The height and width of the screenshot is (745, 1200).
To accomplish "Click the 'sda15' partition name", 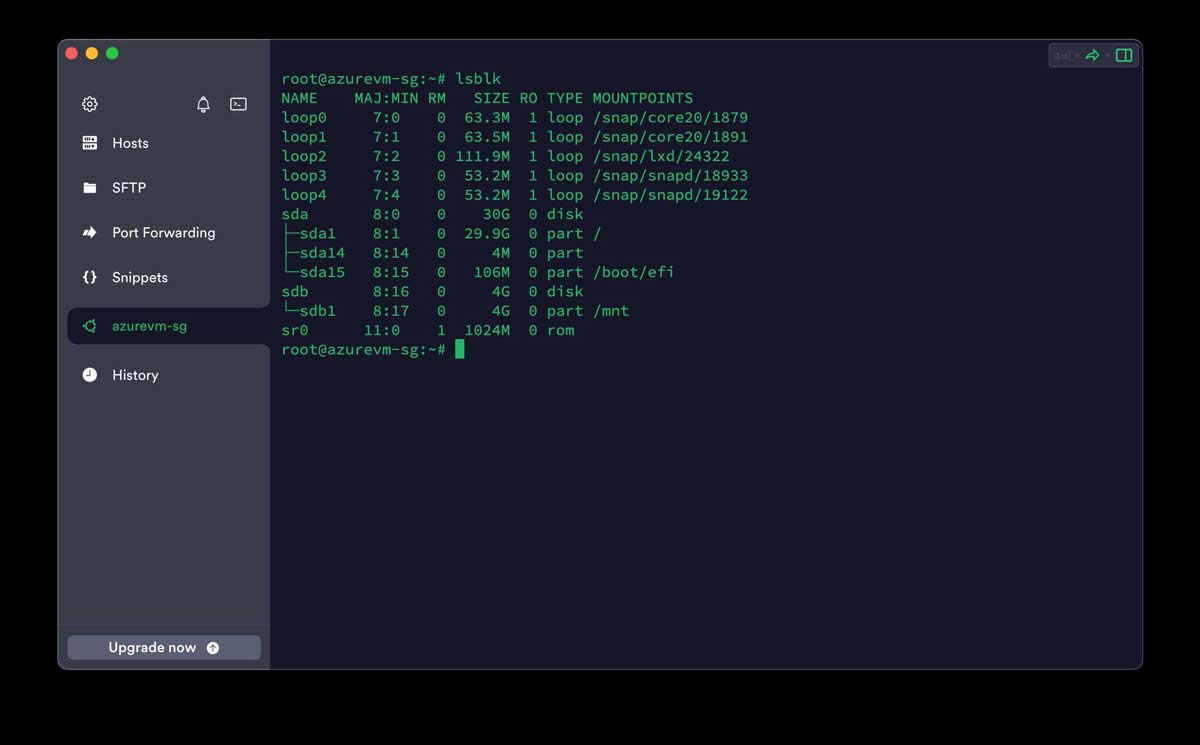I will pyautogui.click(x=322, y=272).
